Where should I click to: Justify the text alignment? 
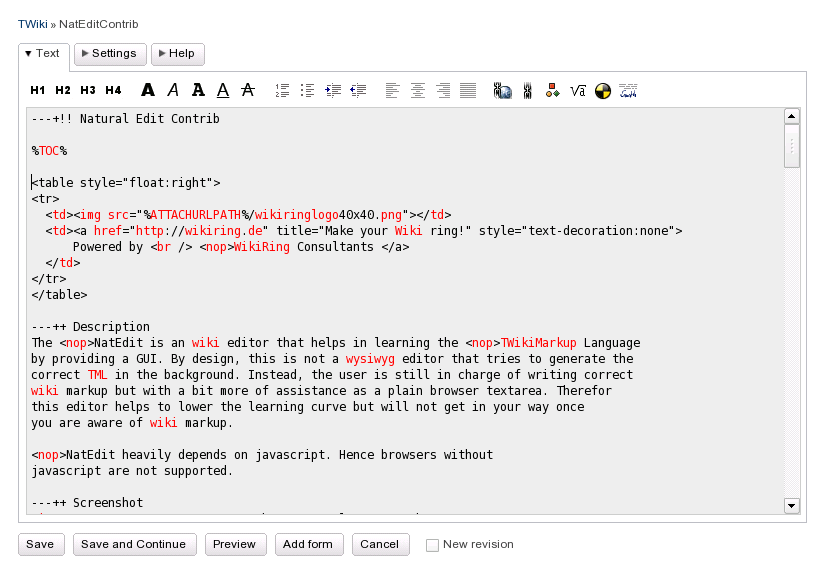(x=468, y=90)
